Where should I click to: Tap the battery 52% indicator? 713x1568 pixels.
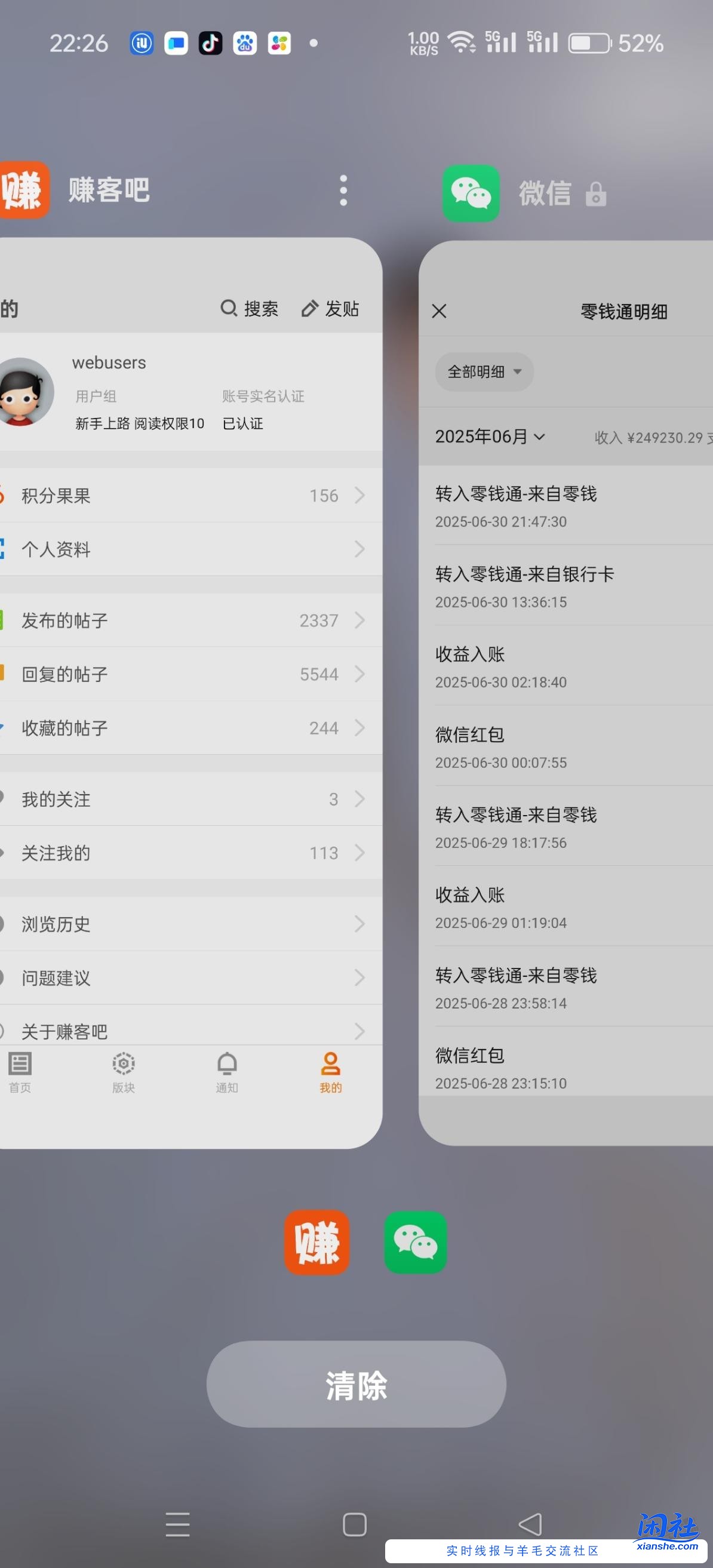coord(616,43)
